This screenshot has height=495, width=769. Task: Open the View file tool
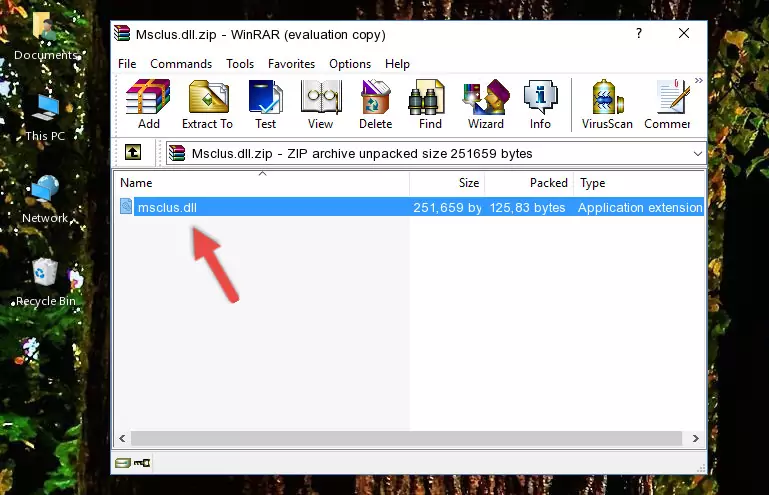click(321, 104)
